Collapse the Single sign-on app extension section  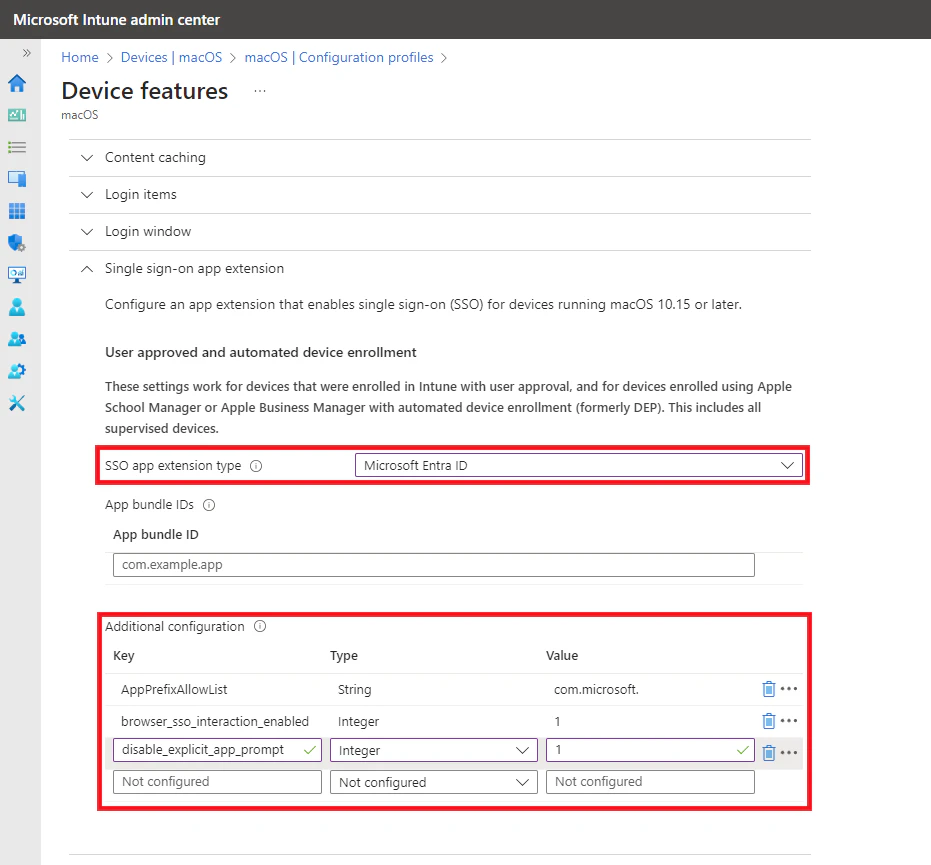point(439,268)
